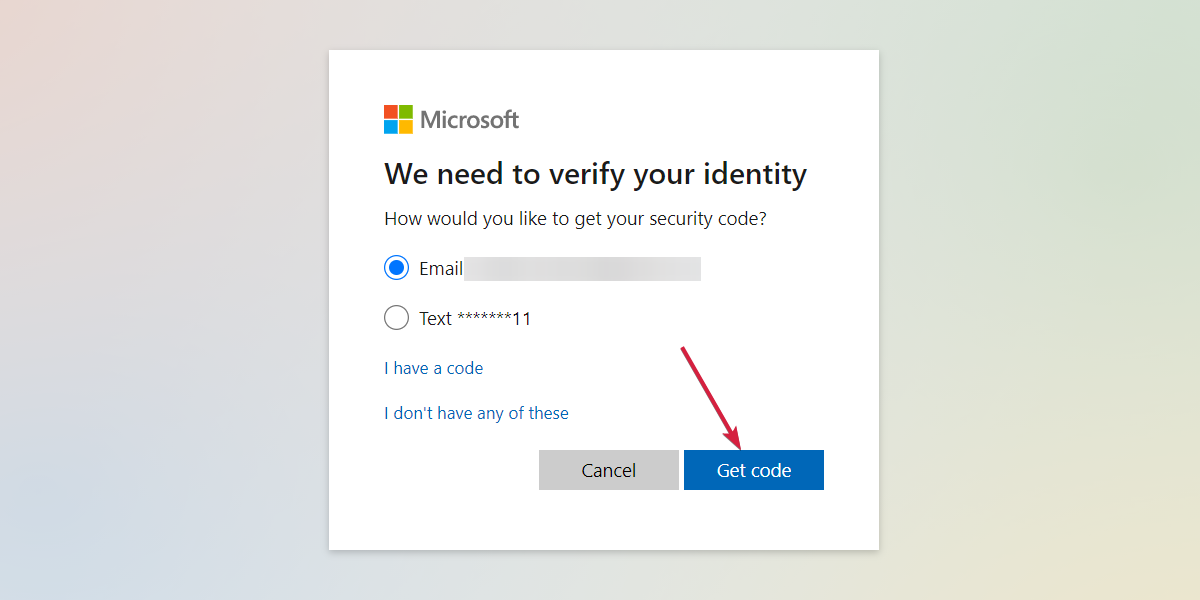Choose the Email option label
Viewport: 1200px width, 600px height.
point(441,268)
